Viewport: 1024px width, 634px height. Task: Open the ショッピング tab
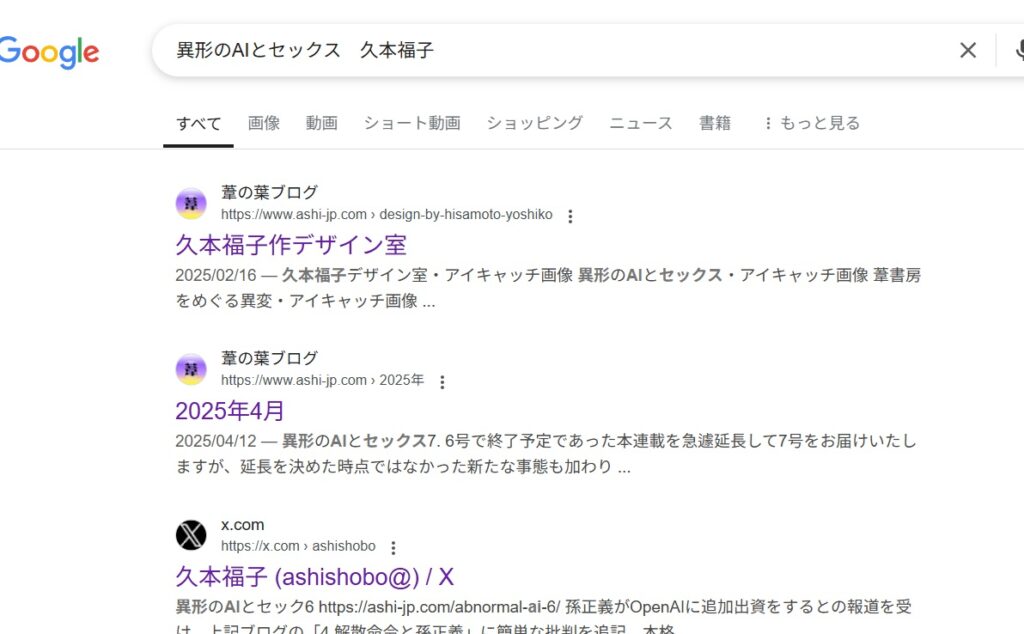[535, 123]
